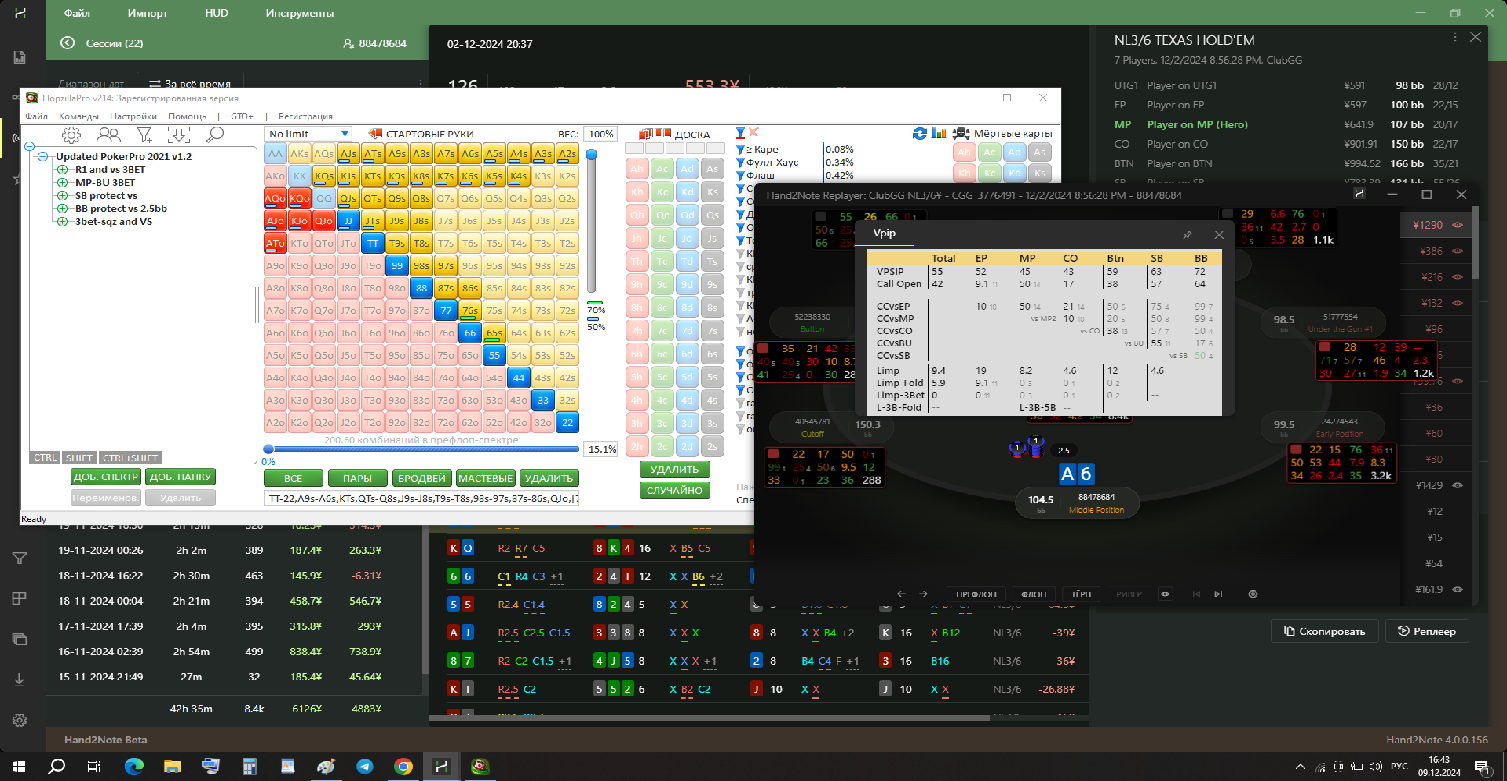Open the Реплеер button in Hand2Note
Viewport: 1507px width, 781px height.
coord(1427,631)
